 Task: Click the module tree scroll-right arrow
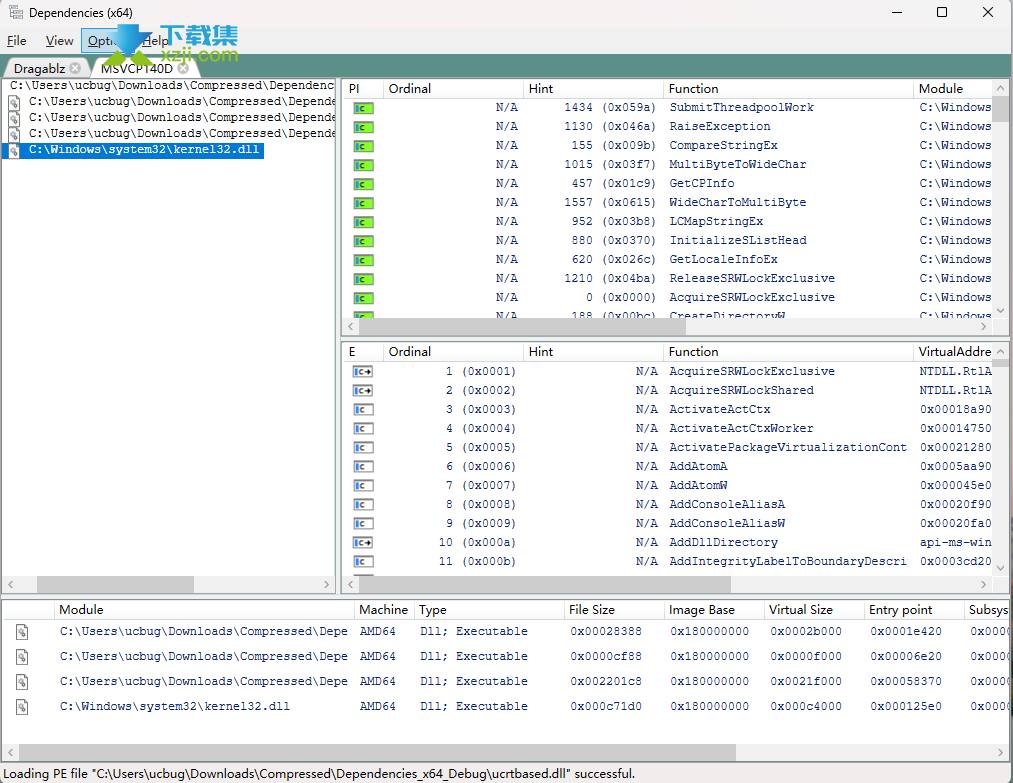[x=327, y=584]
